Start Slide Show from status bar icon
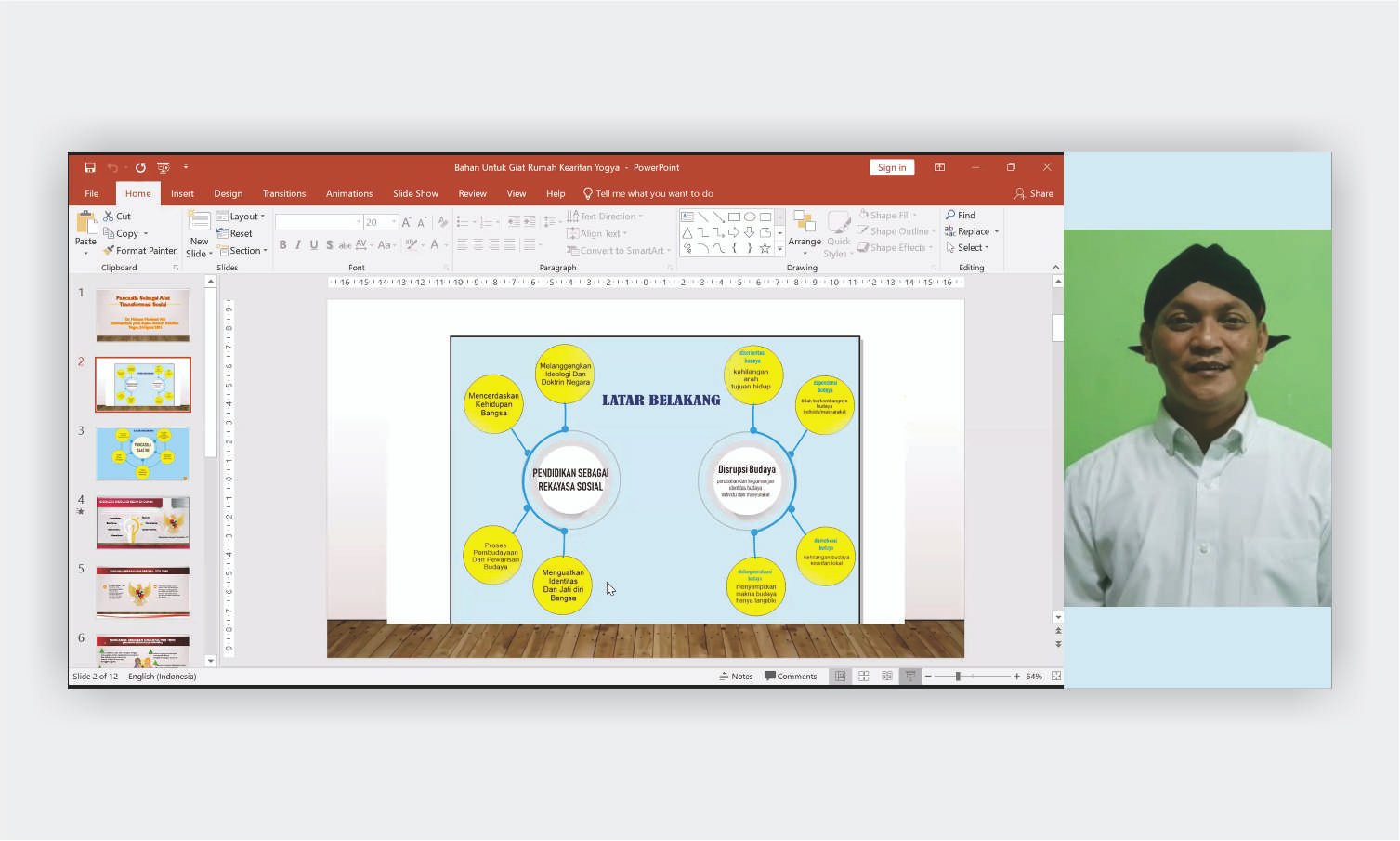 tap(910, 676)
